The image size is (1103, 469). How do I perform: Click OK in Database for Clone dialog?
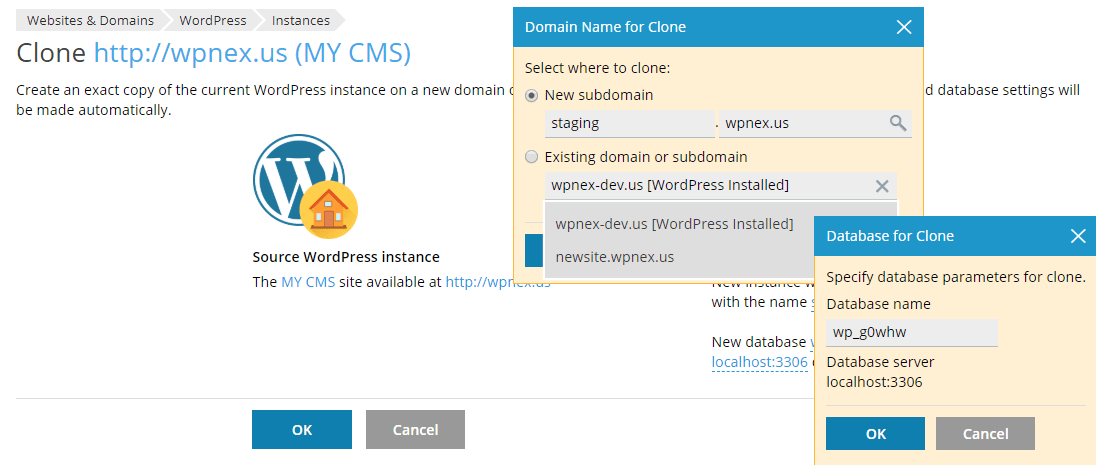(875, 433)
